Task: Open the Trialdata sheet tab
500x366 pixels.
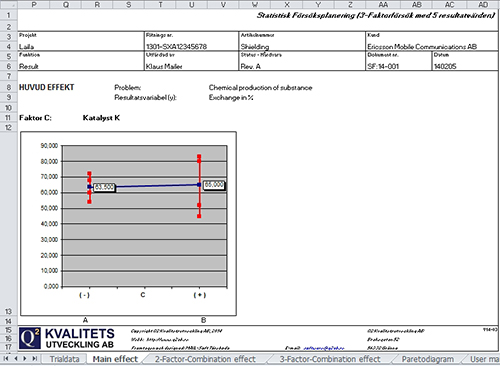Action: point(64,359)
